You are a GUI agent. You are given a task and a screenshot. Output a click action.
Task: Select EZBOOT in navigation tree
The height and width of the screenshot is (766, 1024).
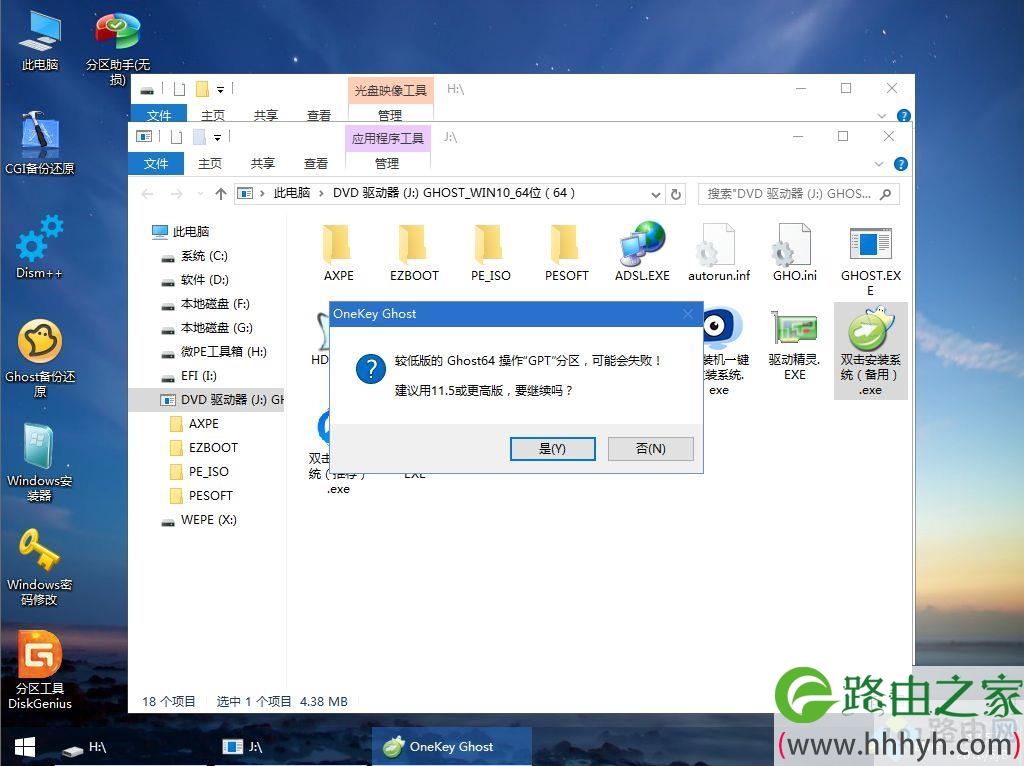click(x=203, y=447)
